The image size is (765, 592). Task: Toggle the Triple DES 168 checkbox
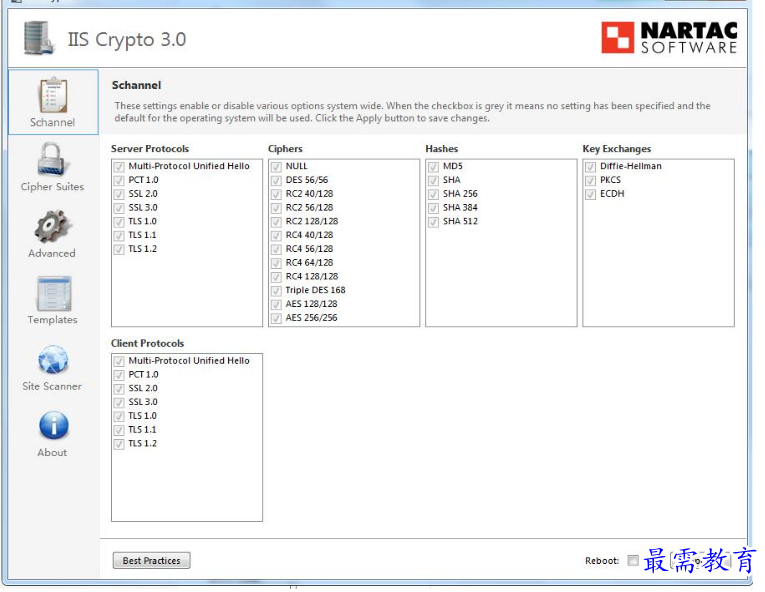276,290
